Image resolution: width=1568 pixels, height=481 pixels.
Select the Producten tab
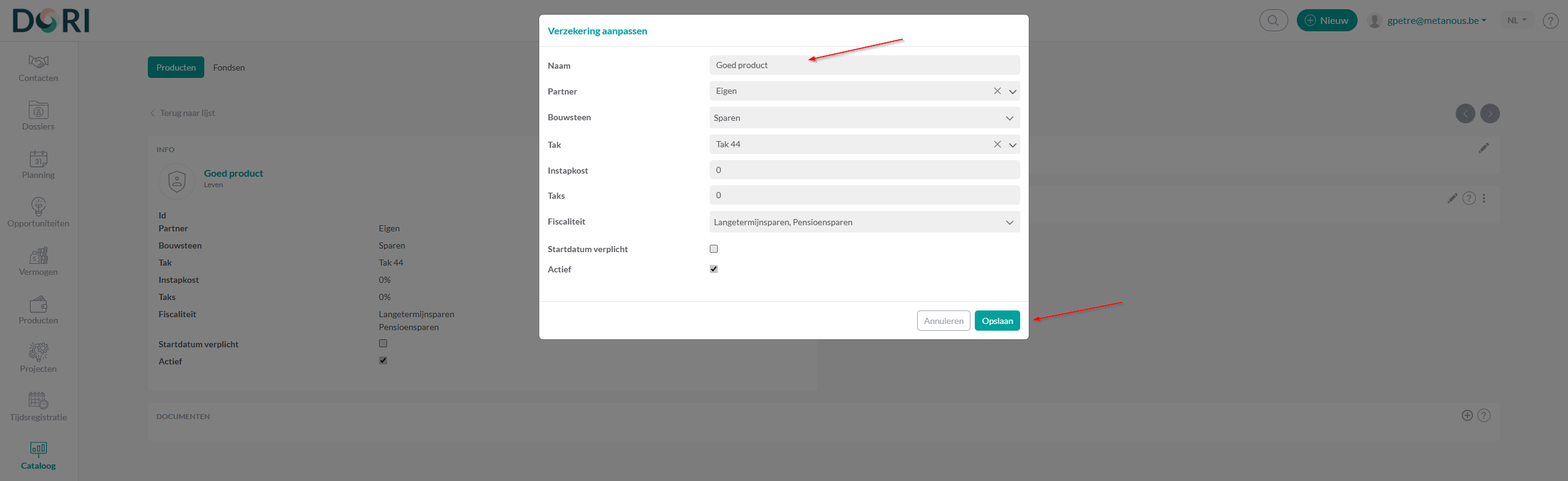(175, 67)
